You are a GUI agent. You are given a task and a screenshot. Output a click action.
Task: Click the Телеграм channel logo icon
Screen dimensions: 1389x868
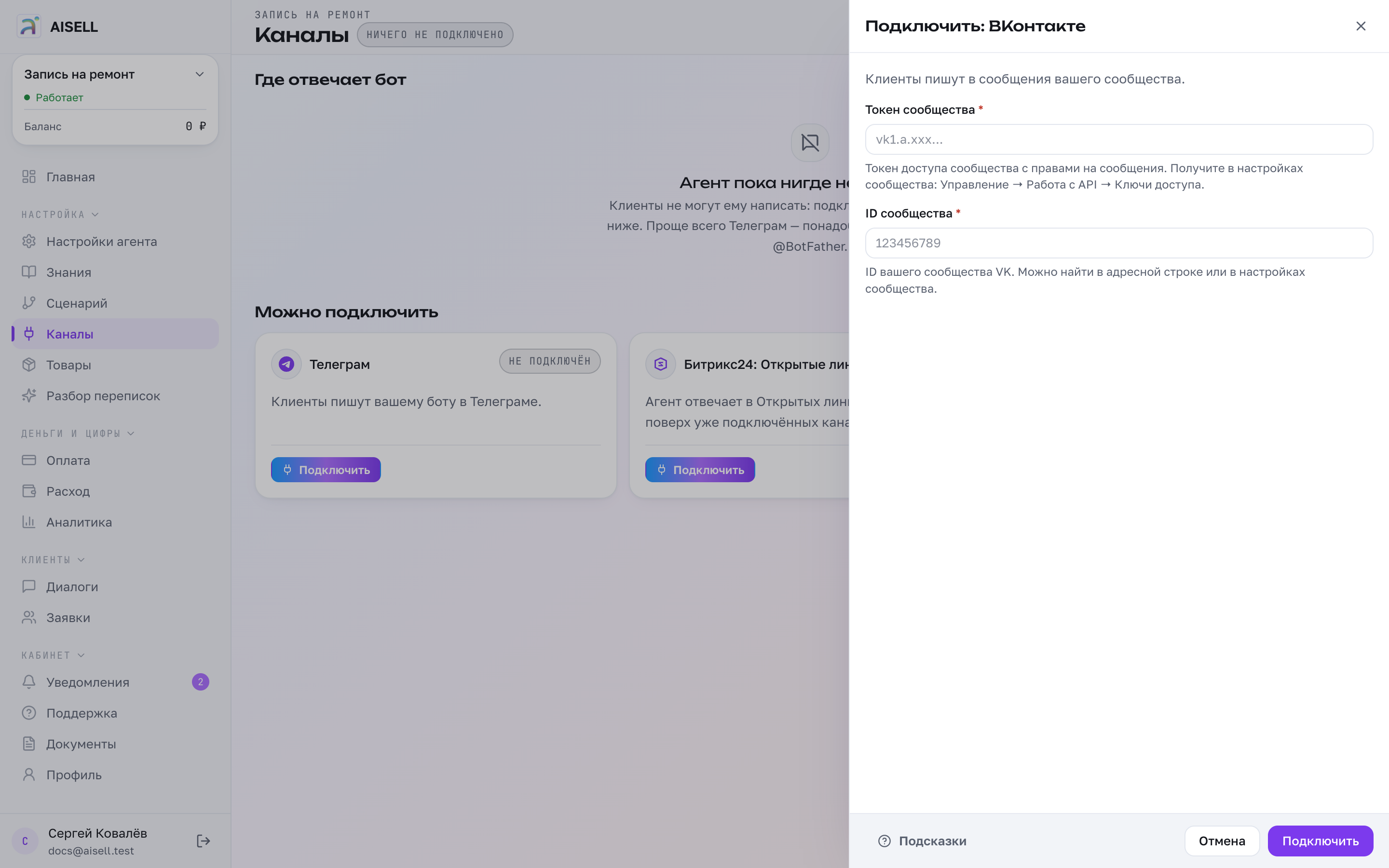286,364
